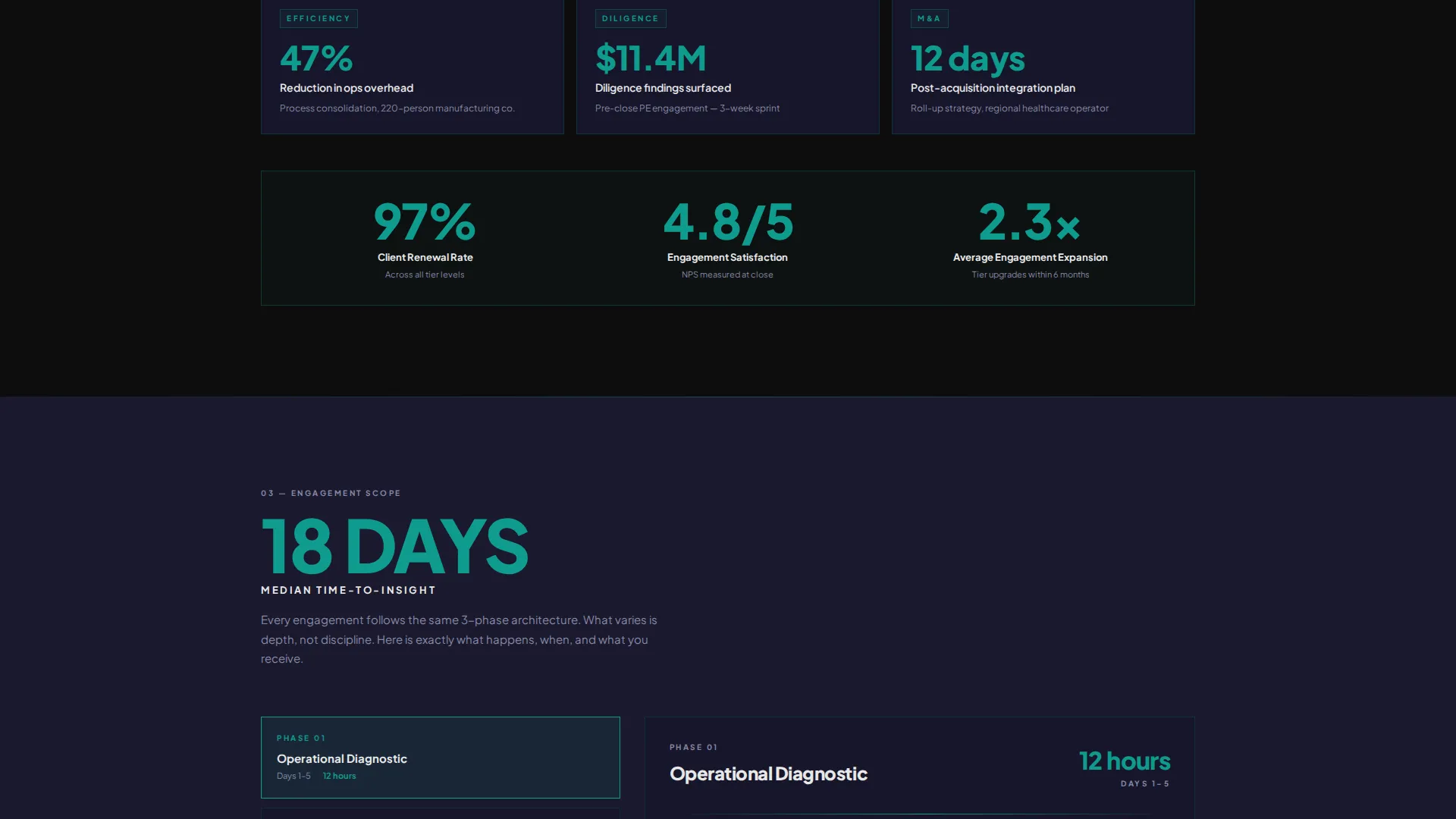Click the 'Client Renewal Rate' label
Image resolution: width=1456 pixels, height=819 pixels.
[x=425, y=258]
